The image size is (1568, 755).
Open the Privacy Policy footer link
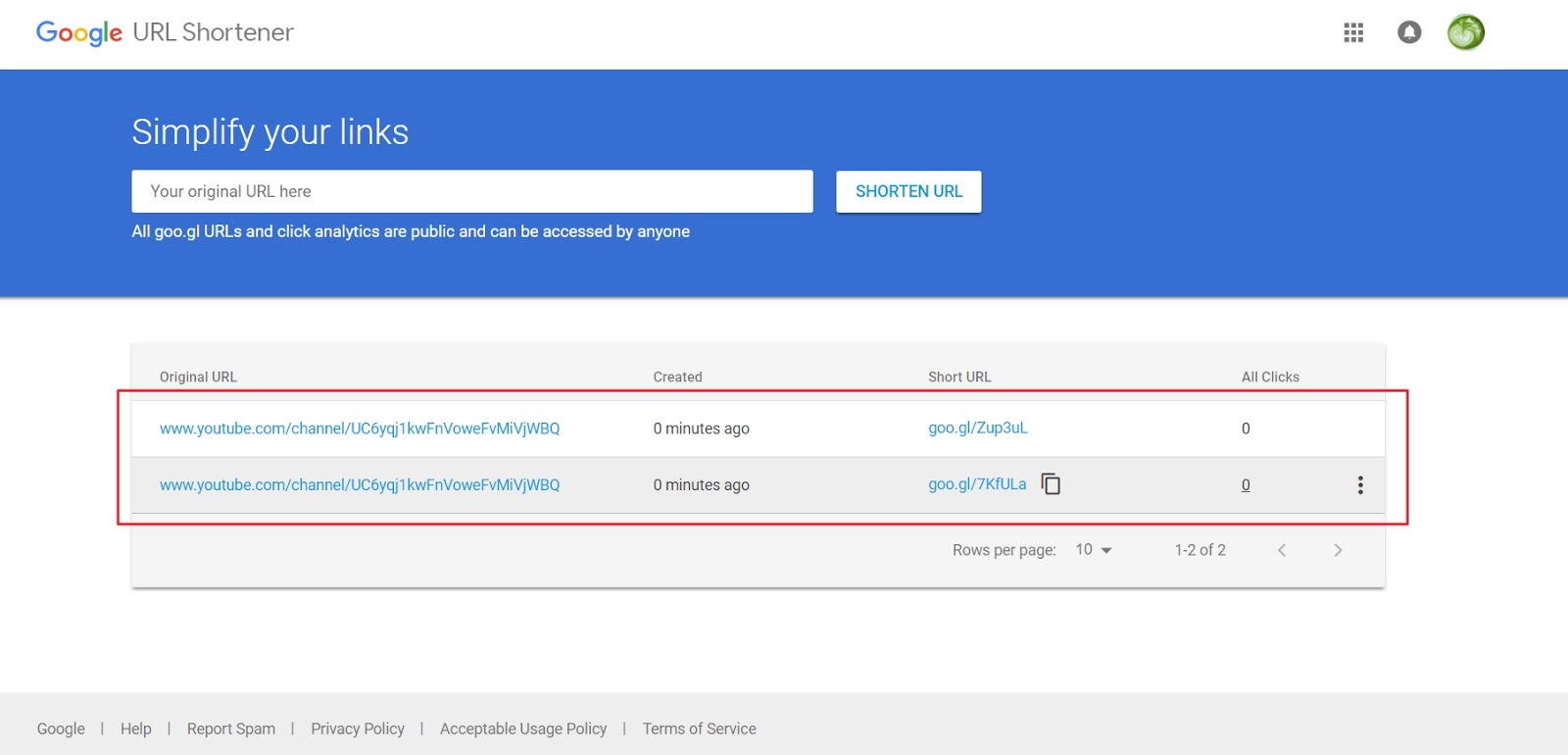[358, 729]
